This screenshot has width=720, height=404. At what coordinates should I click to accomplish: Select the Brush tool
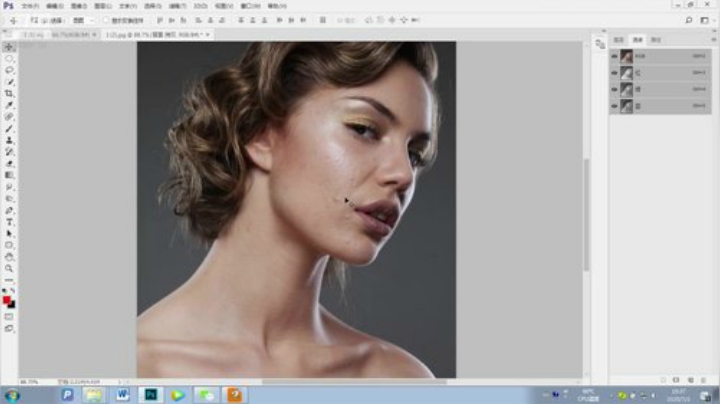pos(9,129)
